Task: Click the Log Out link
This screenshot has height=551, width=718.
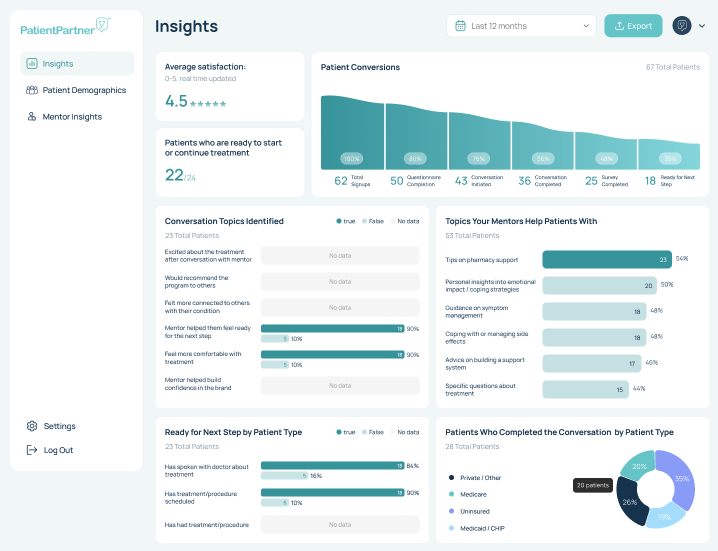Action: click(58, 450)
